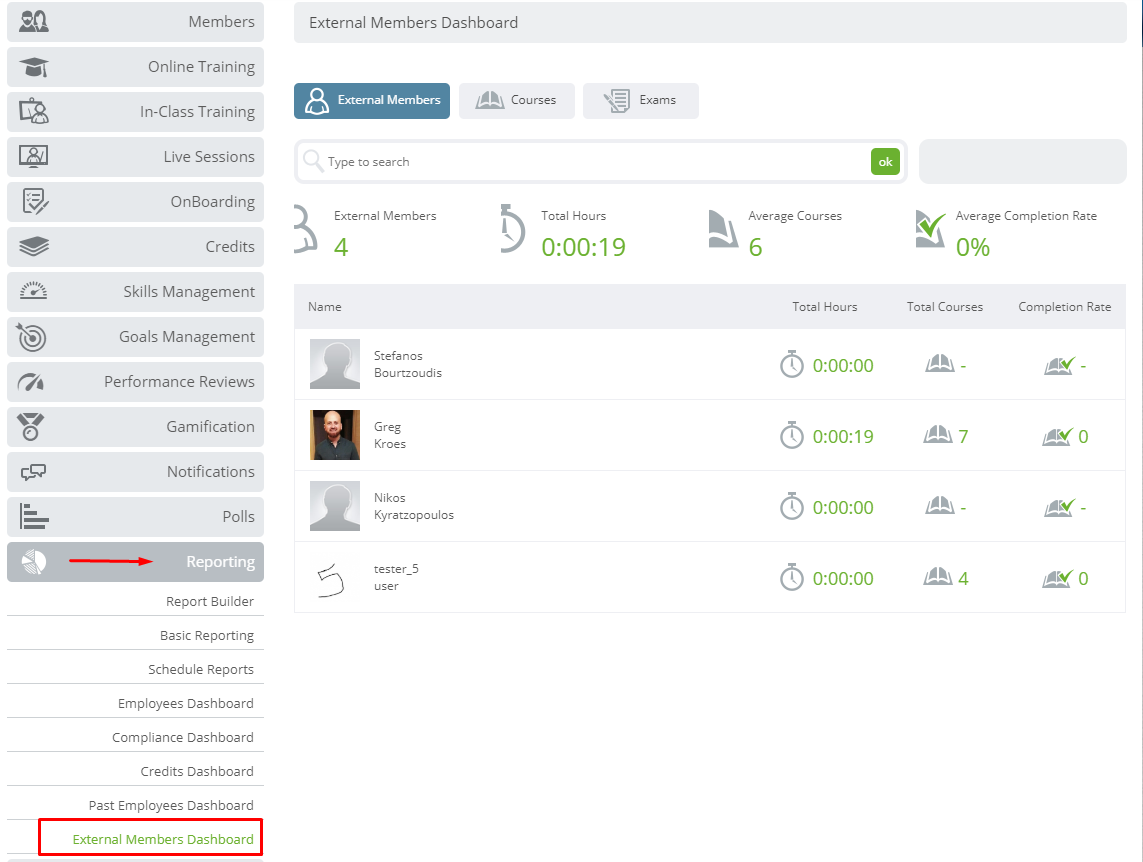1143x862 pixels.
Task: Click the Notifications speech bubbles icon
Action: pyautogui.click(x=34, y=472)
